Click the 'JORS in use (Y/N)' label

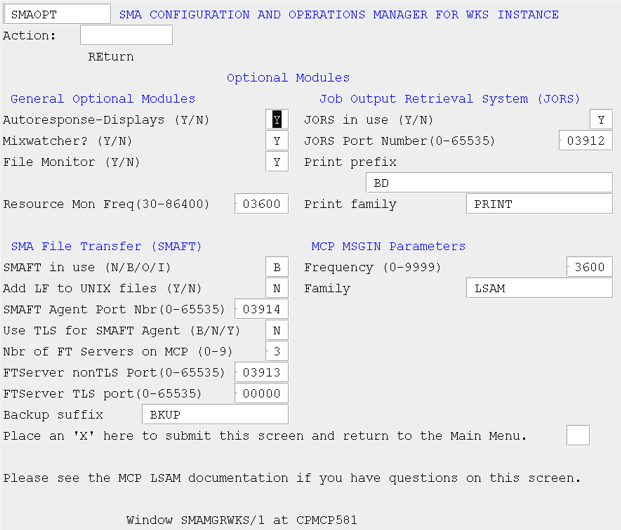click(x=368, y=120)
